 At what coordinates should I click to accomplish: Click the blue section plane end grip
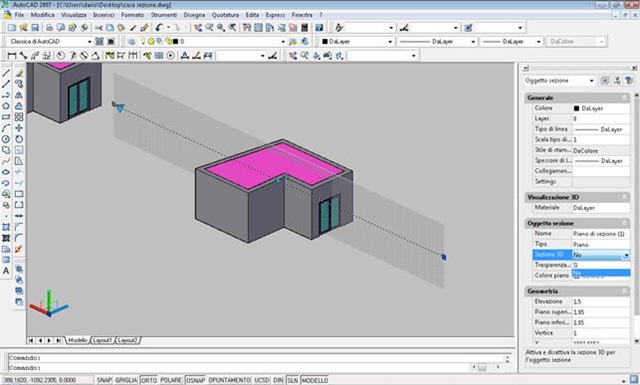click(x=444, y=257)
